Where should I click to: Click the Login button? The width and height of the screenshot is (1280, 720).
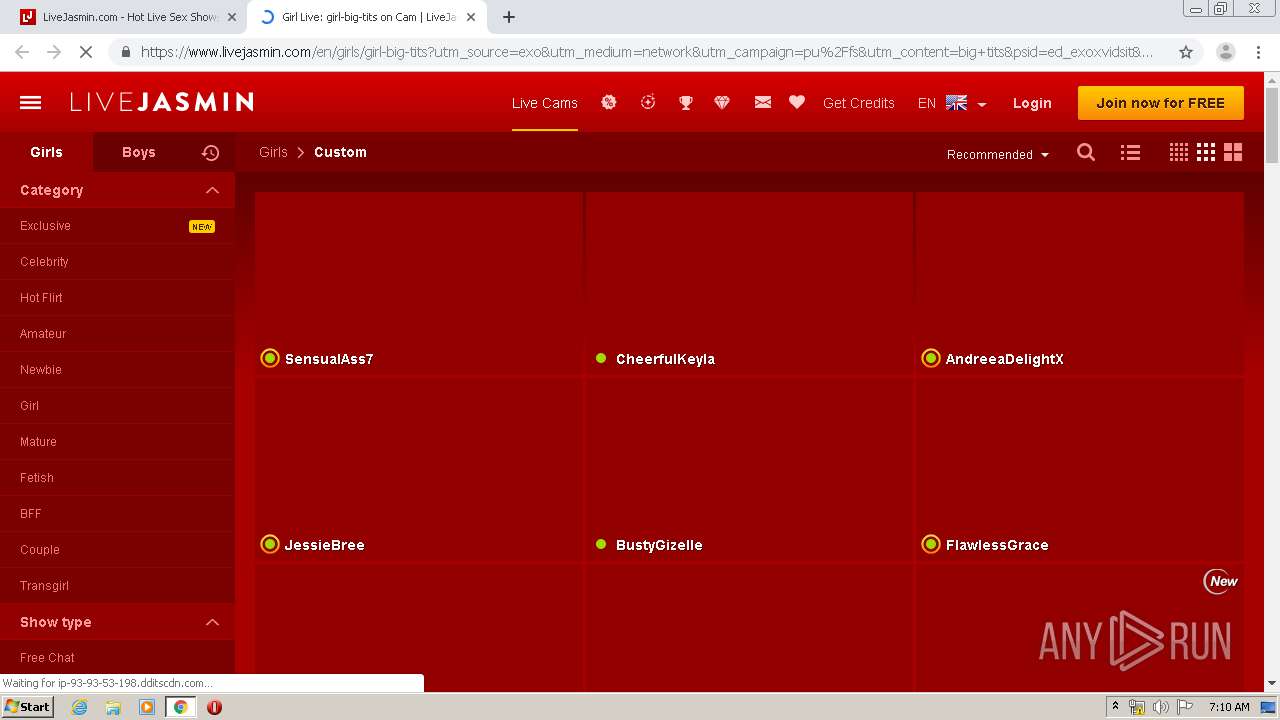1032,103
